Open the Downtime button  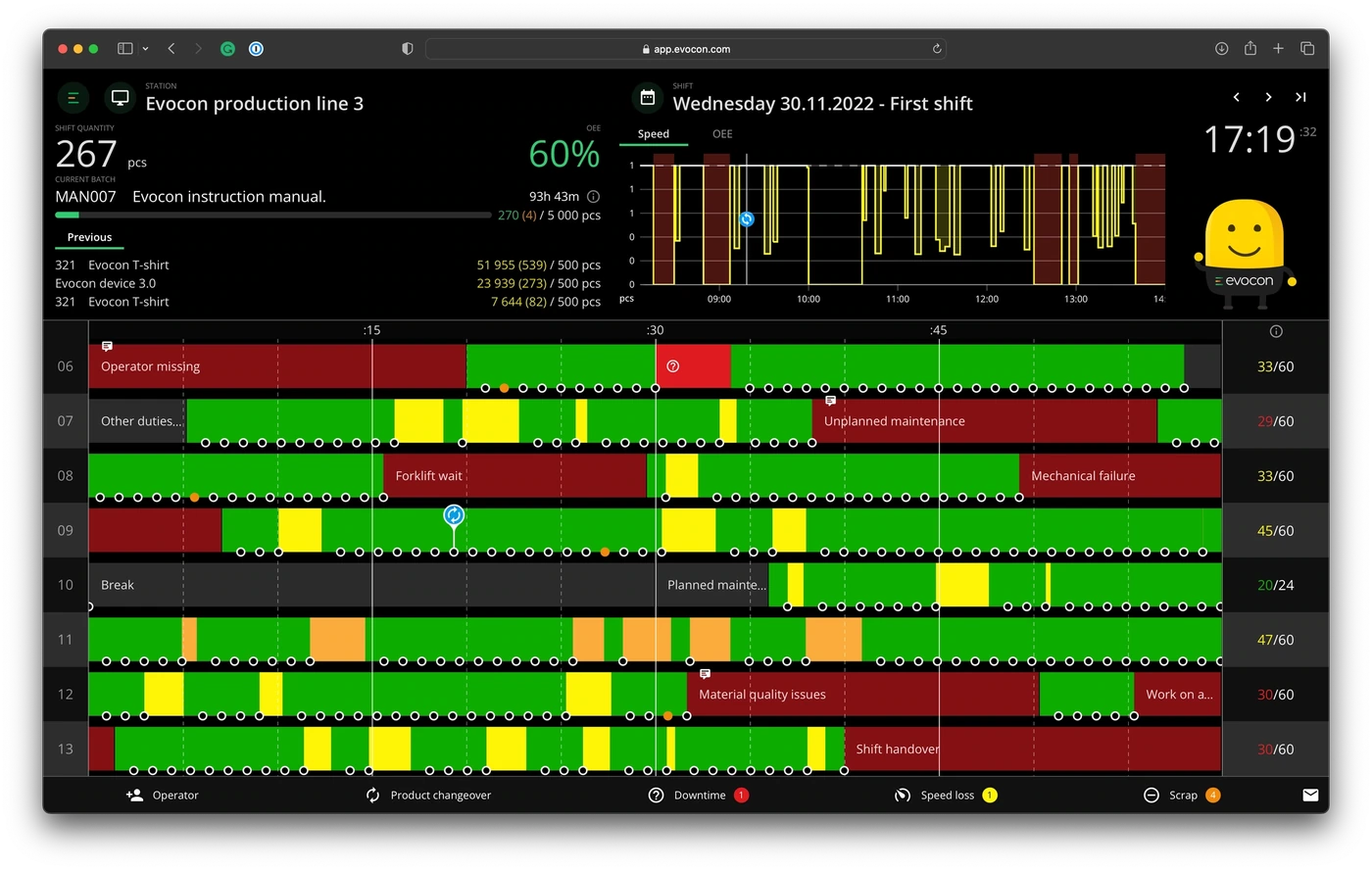[699, 795]
